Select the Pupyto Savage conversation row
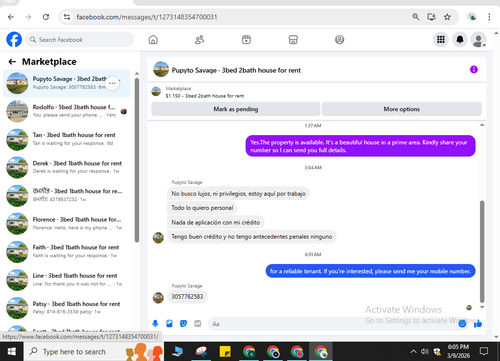Viewport: 500px width, 361px height. point(67,83)
